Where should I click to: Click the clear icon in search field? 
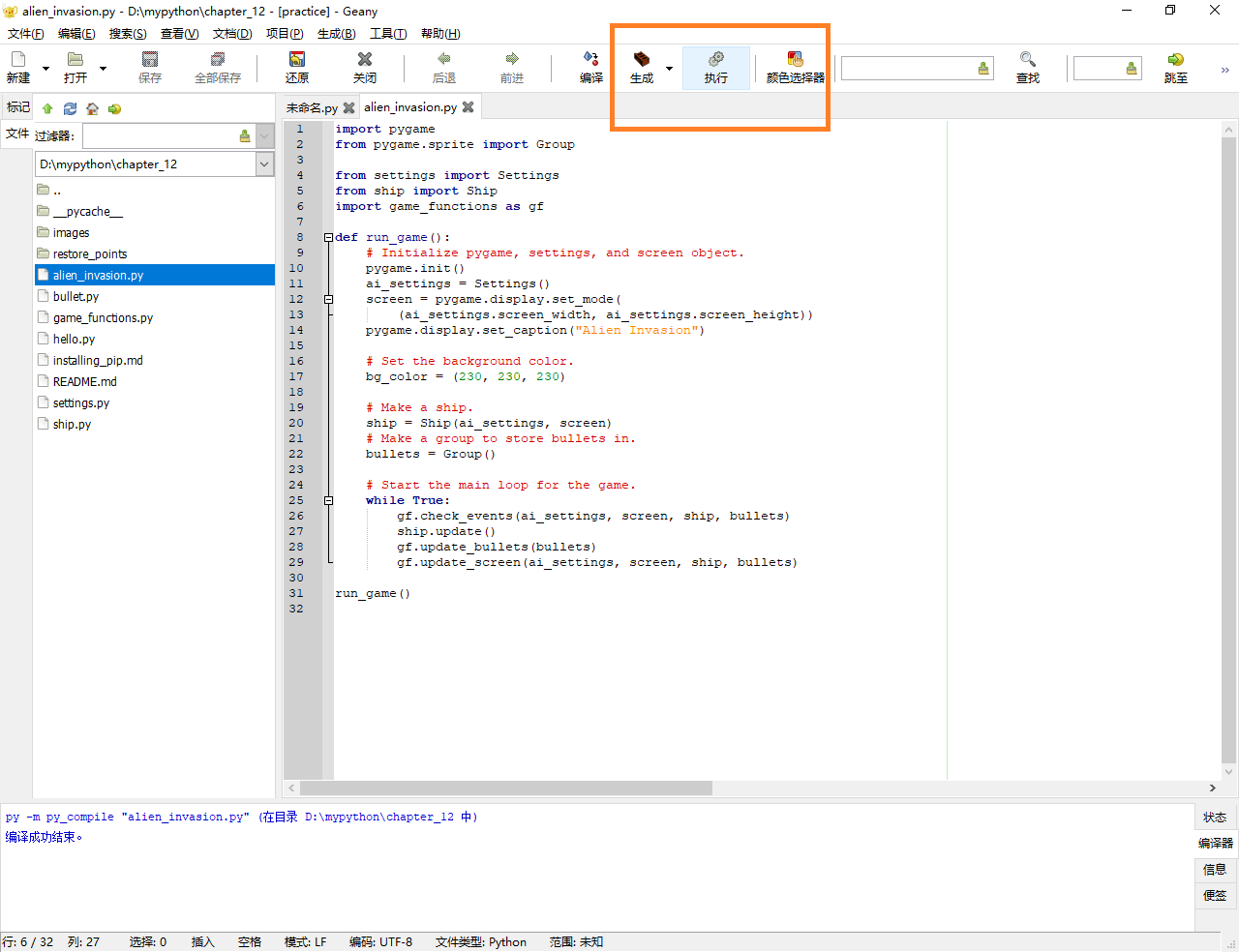pyautogui.click(x=983, y=69)
